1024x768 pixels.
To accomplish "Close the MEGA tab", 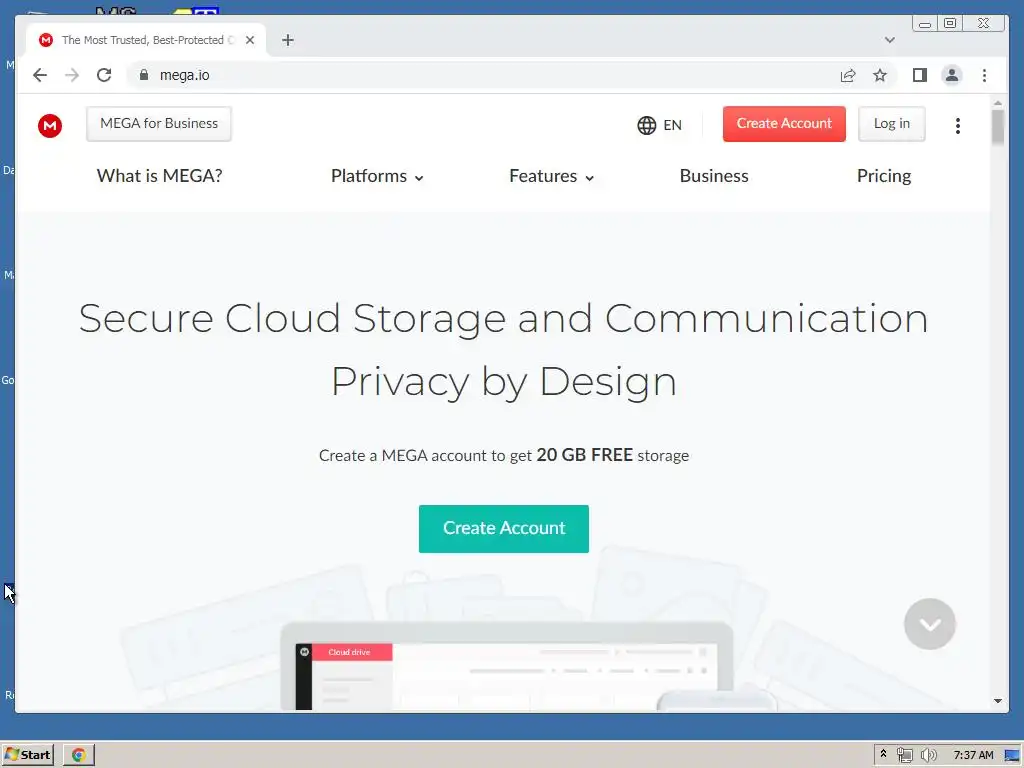I will click(x=249, y=40).
